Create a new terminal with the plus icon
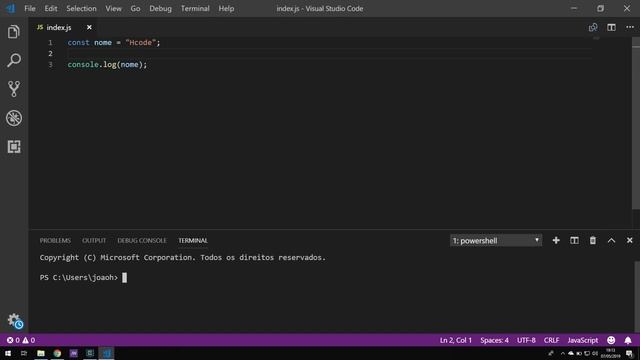This screenshot has height=360, width=640. pos(556,240)
